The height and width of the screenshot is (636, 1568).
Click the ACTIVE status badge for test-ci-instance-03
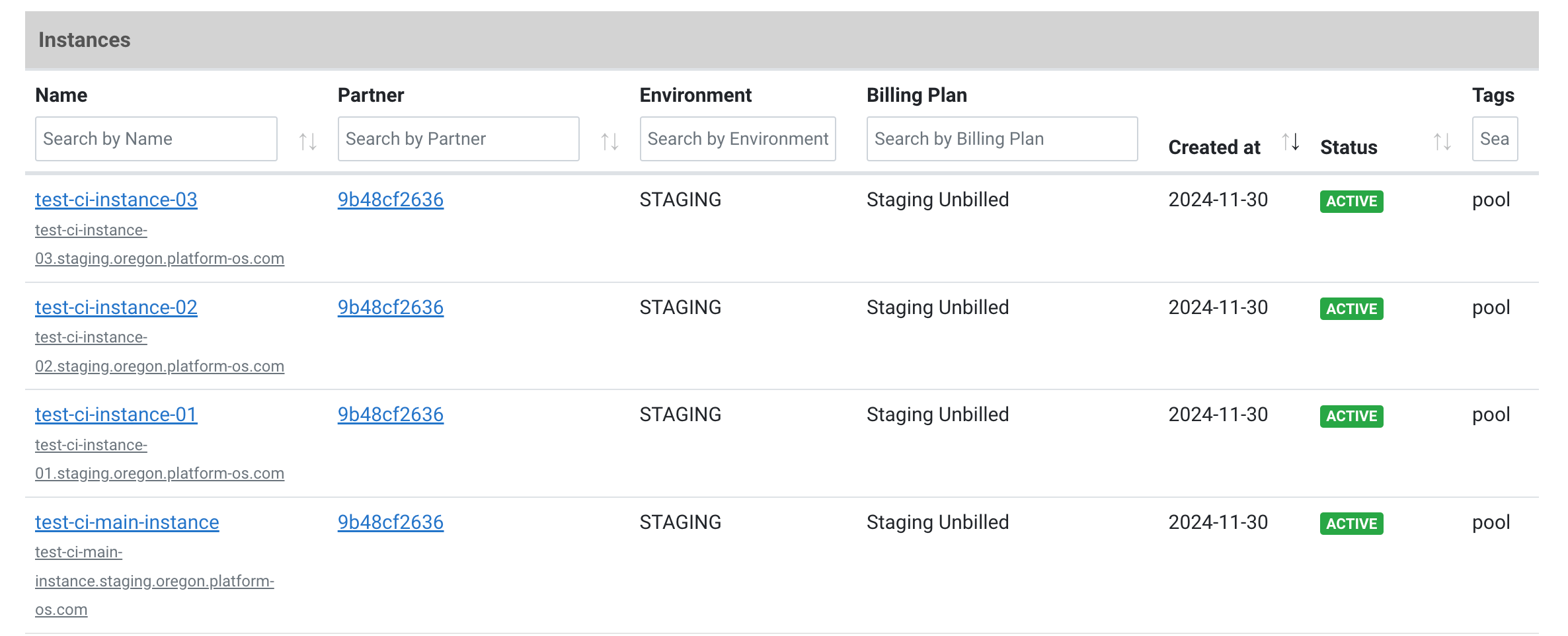point(1351,201)
